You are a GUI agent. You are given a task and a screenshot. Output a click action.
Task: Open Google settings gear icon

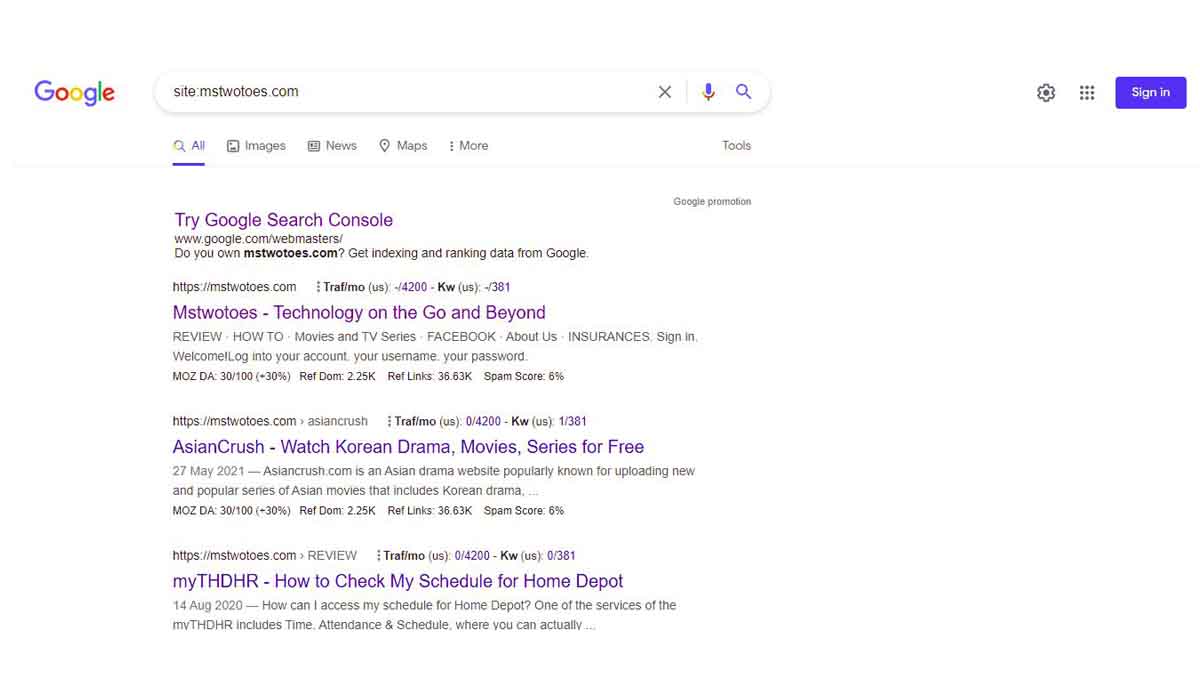click(1046, 93)
